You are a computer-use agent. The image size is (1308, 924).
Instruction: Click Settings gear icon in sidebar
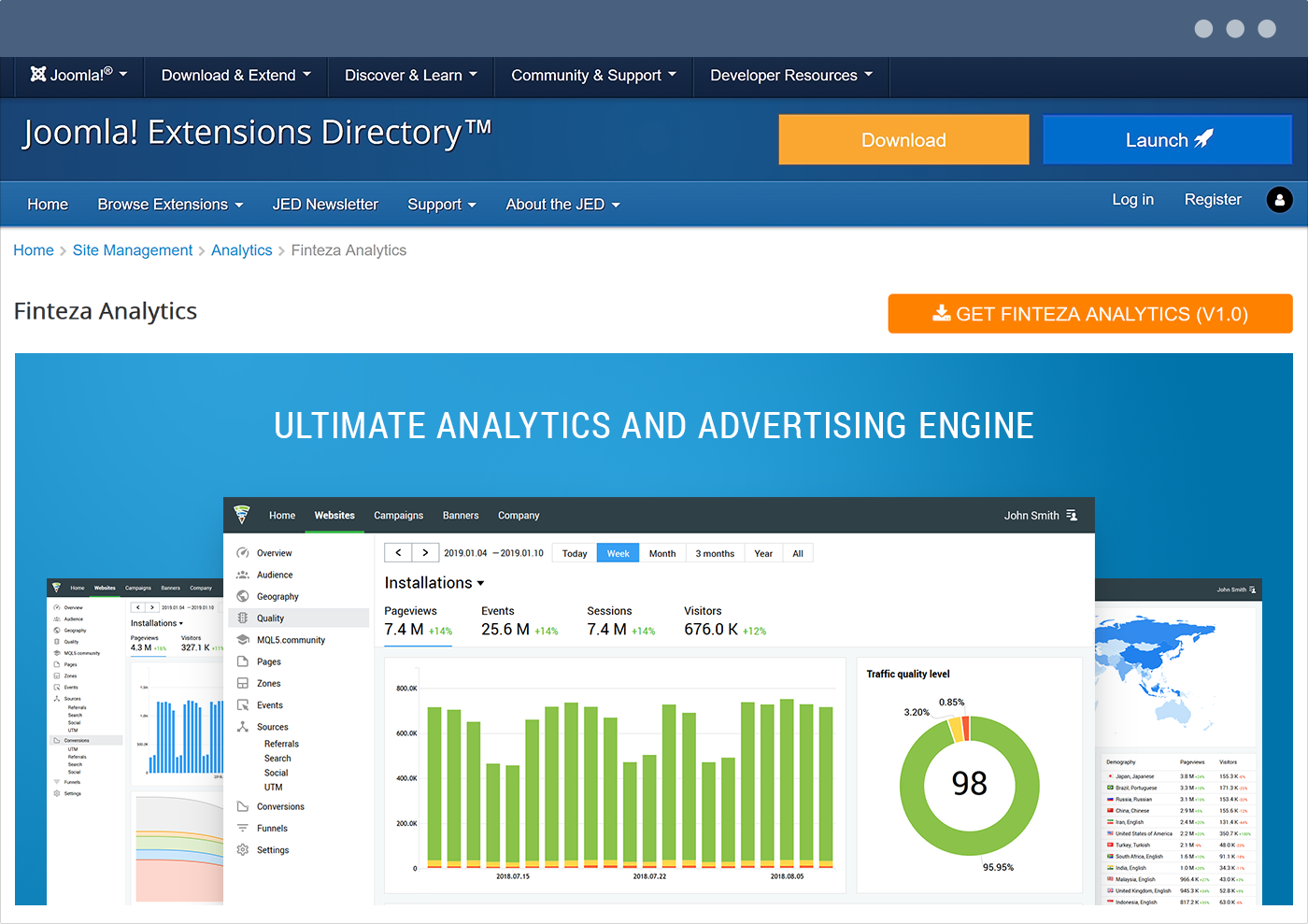[243, 850]
